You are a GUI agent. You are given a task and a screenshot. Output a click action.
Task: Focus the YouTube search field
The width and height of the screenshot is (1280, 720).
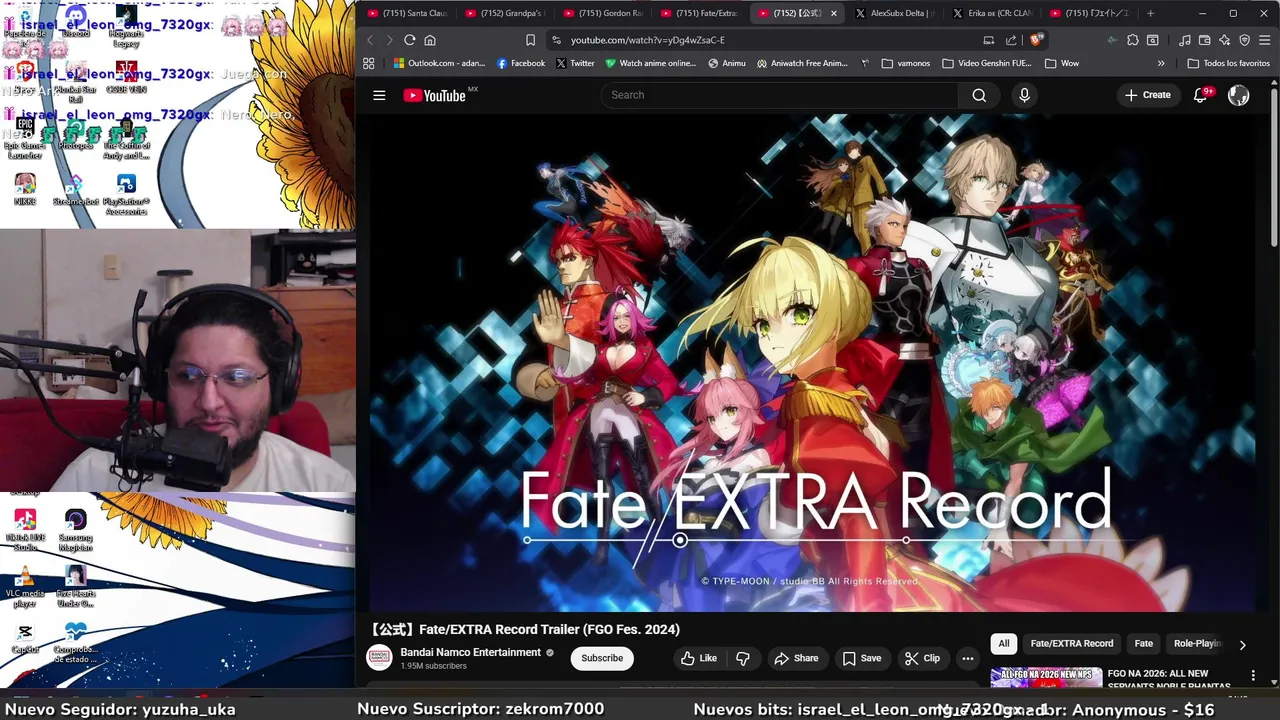pyautogui.click(x=780, y=95)
